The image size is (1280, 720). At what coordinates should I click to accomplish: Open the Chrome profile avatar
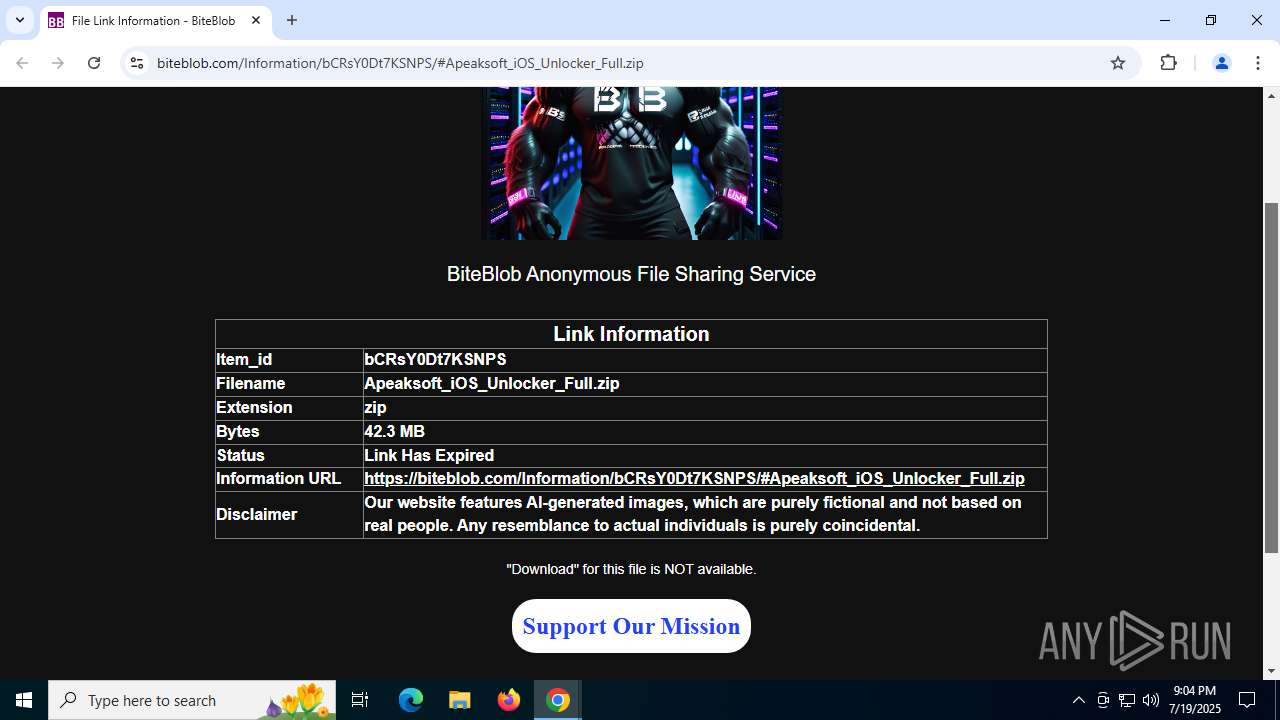[x=1221, y=63]
